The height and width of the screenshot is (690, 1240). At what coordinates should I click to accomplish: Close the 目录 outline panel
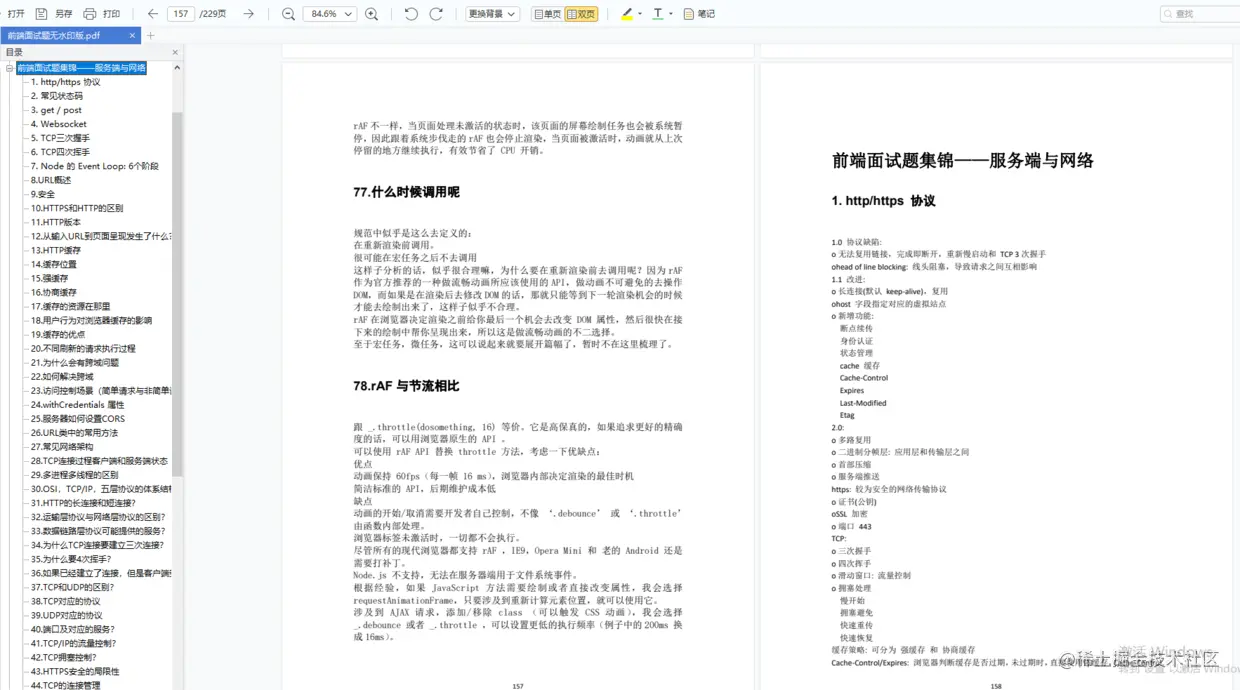tap(175, 52)
